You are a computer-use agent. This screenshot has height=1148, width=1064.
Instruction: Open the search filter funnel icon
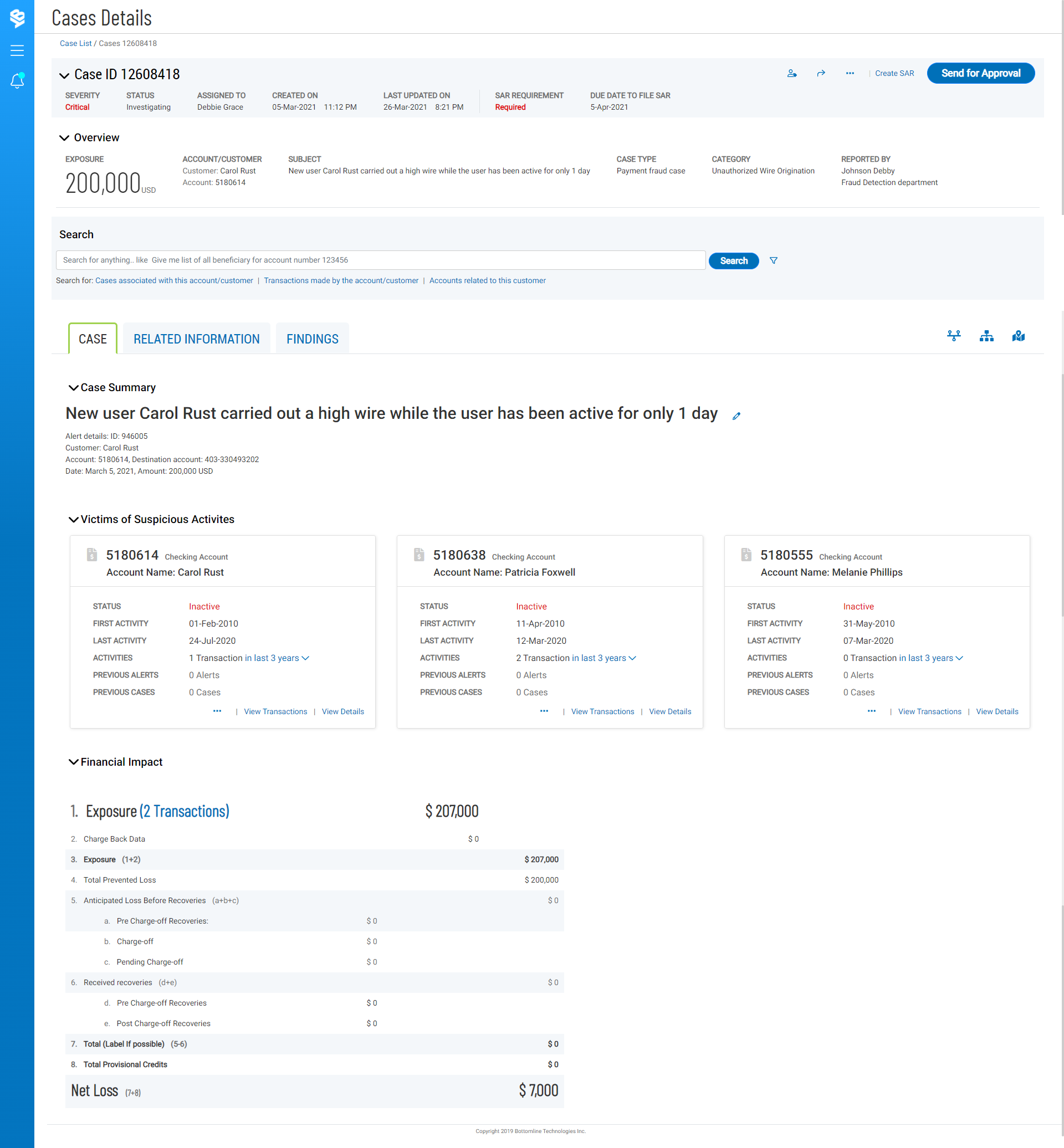[x=773, y=261]
